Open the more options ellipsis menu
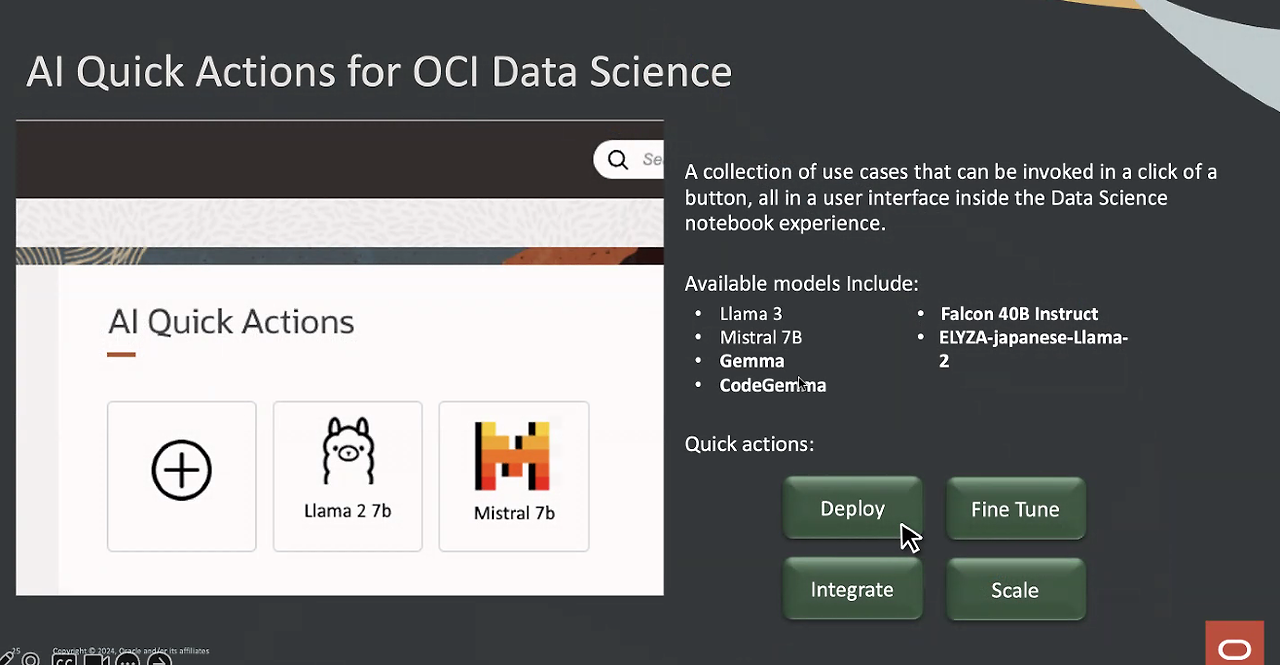 point(128,660)
